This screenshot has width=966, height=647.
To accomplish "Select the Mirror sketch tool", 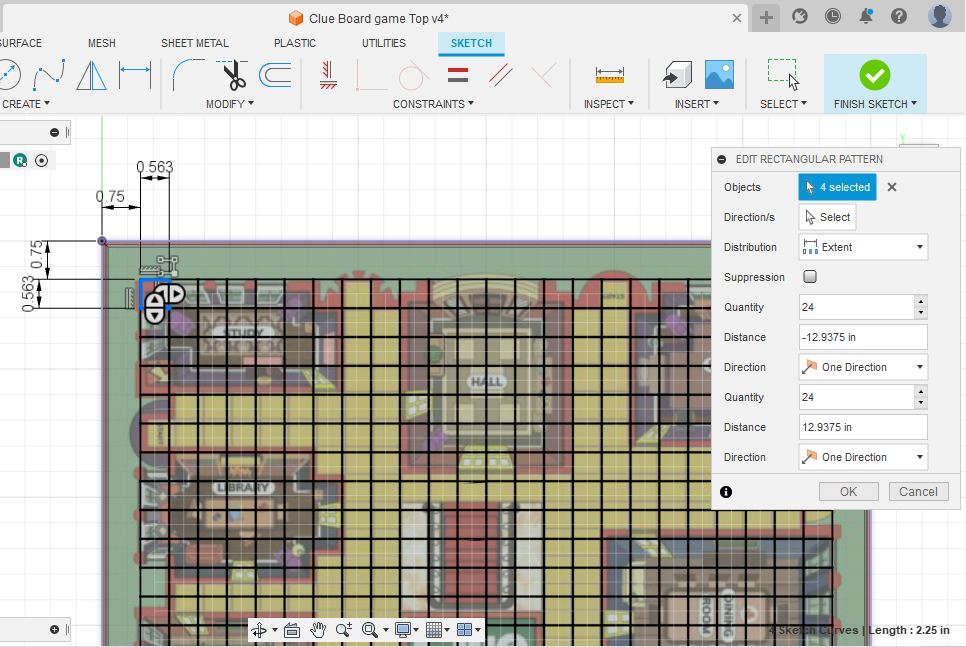I will click(91, 75).
